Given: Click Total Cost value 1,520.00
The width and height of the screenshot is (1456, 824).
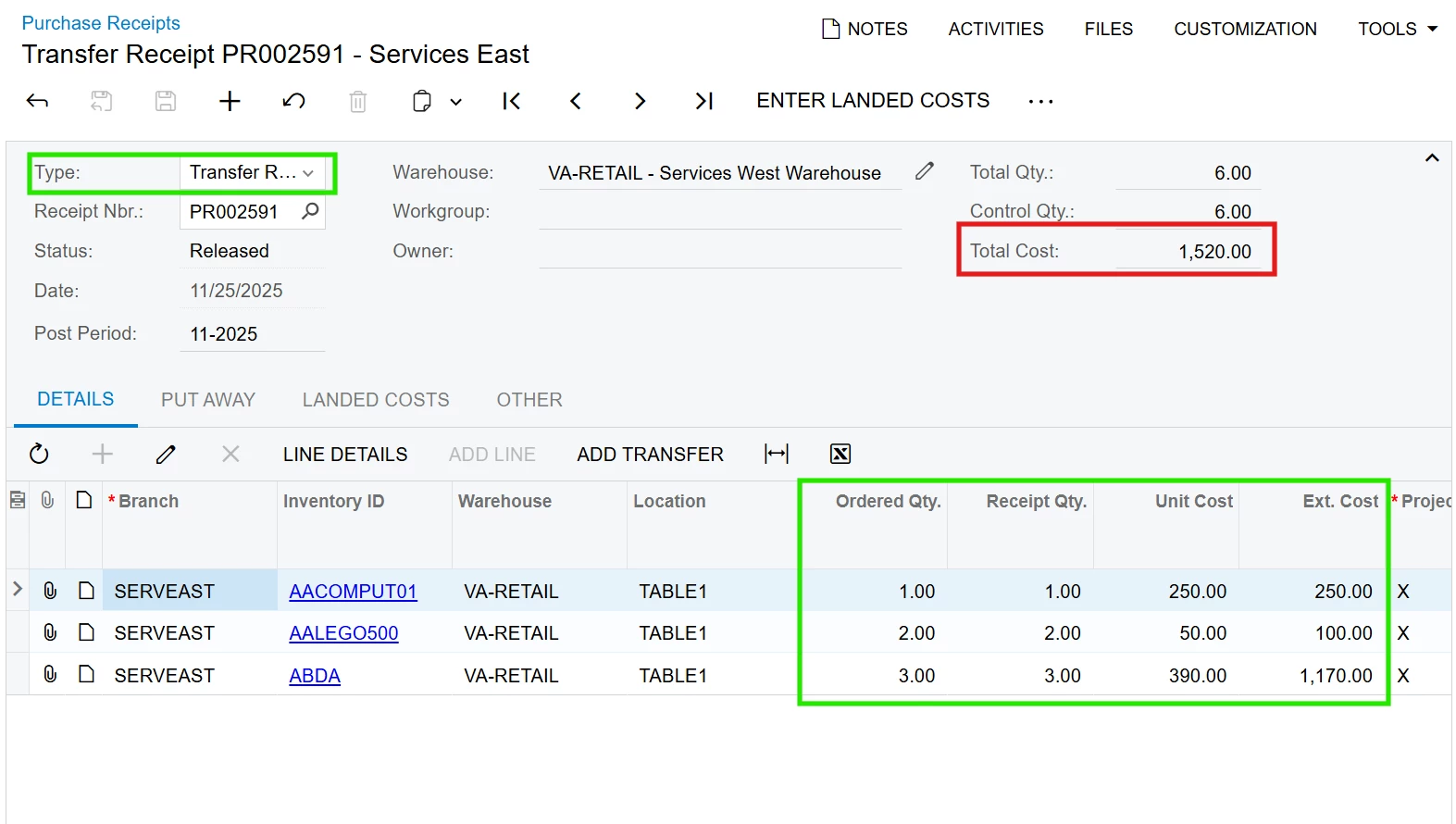Looking at the screenshot, I should 1214,252.
